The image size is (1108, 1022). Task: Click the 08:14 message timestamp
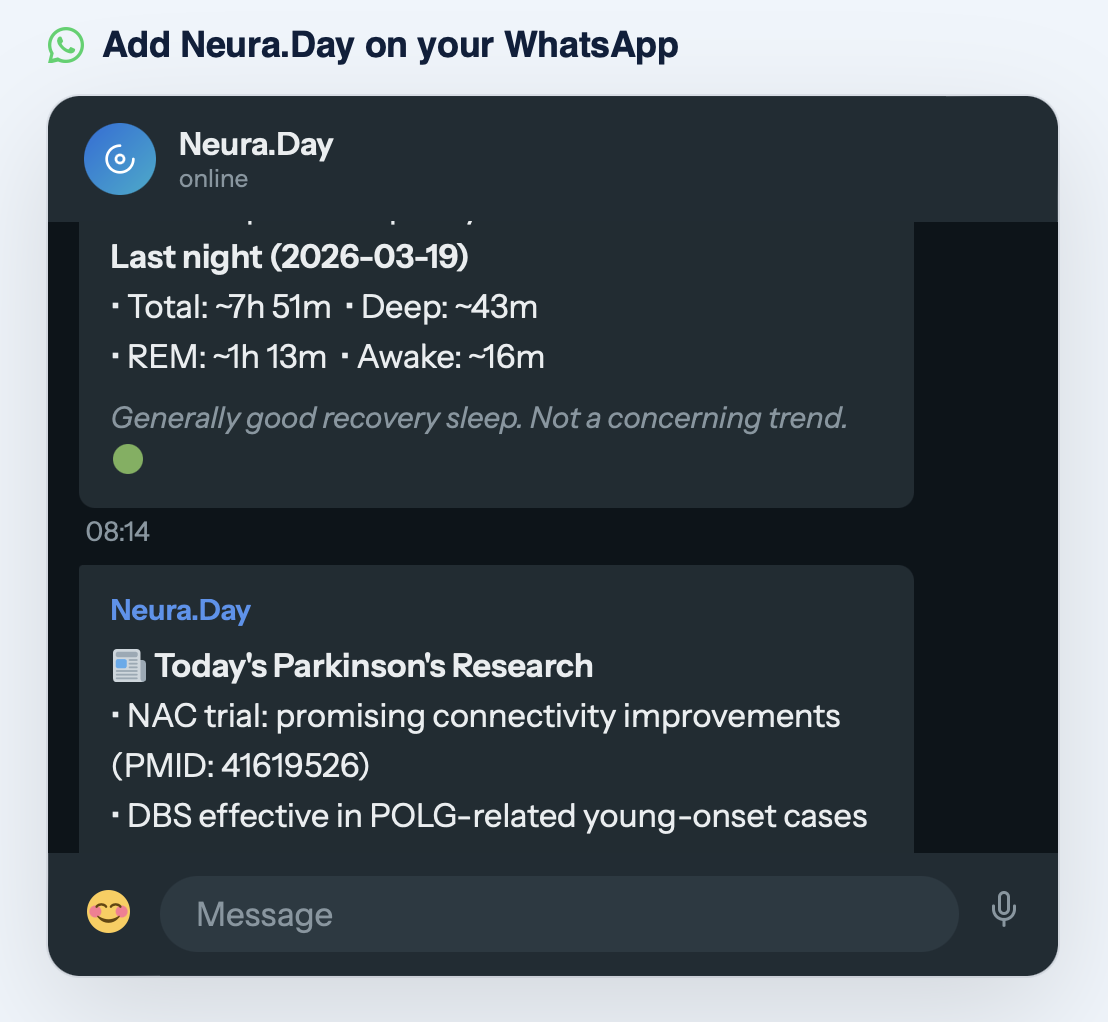click(x=118, y=531)
